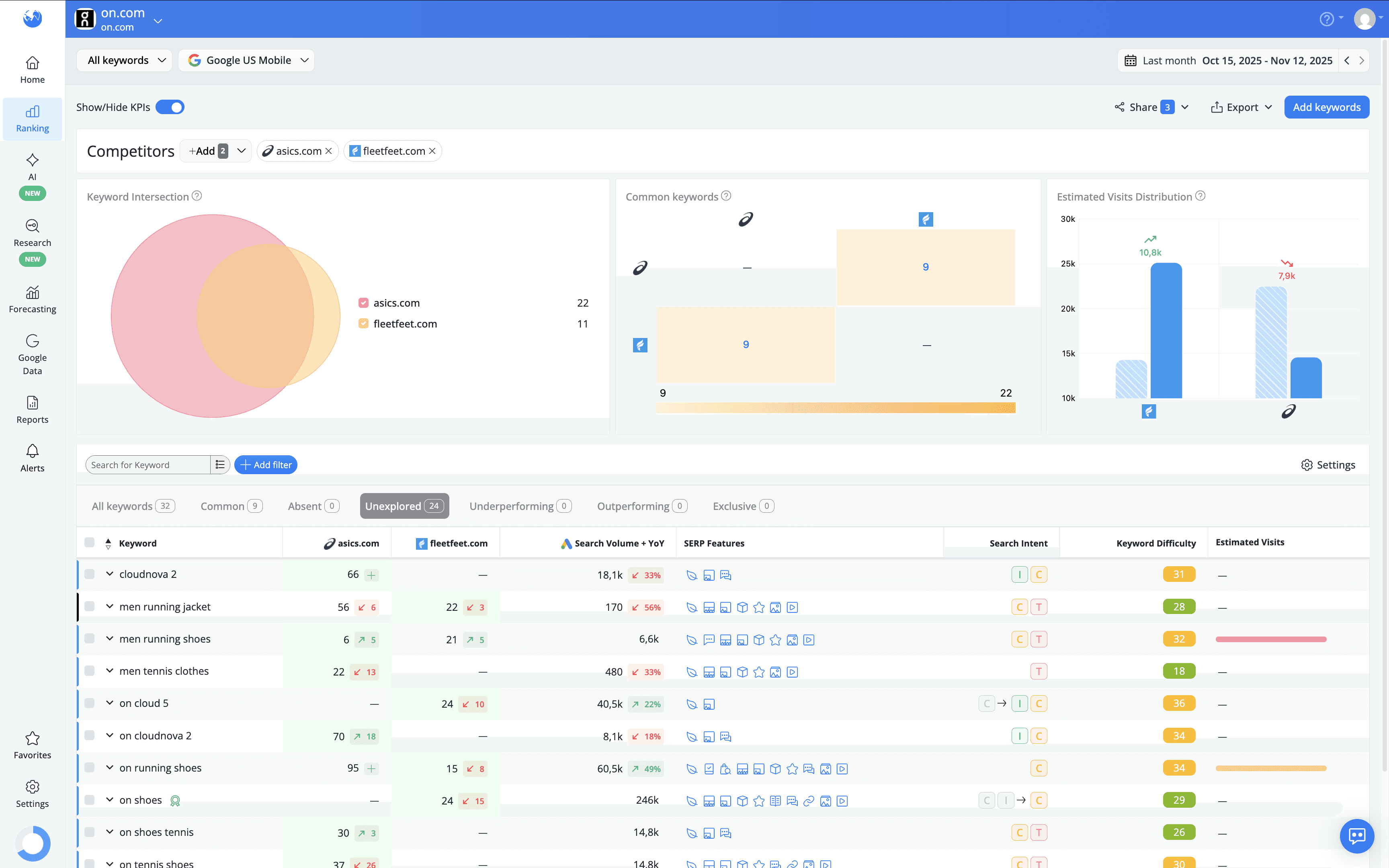This screenshot has height=868, width=1389.
Task: Open the Export dropdown
Action: tap(1241, 107)
